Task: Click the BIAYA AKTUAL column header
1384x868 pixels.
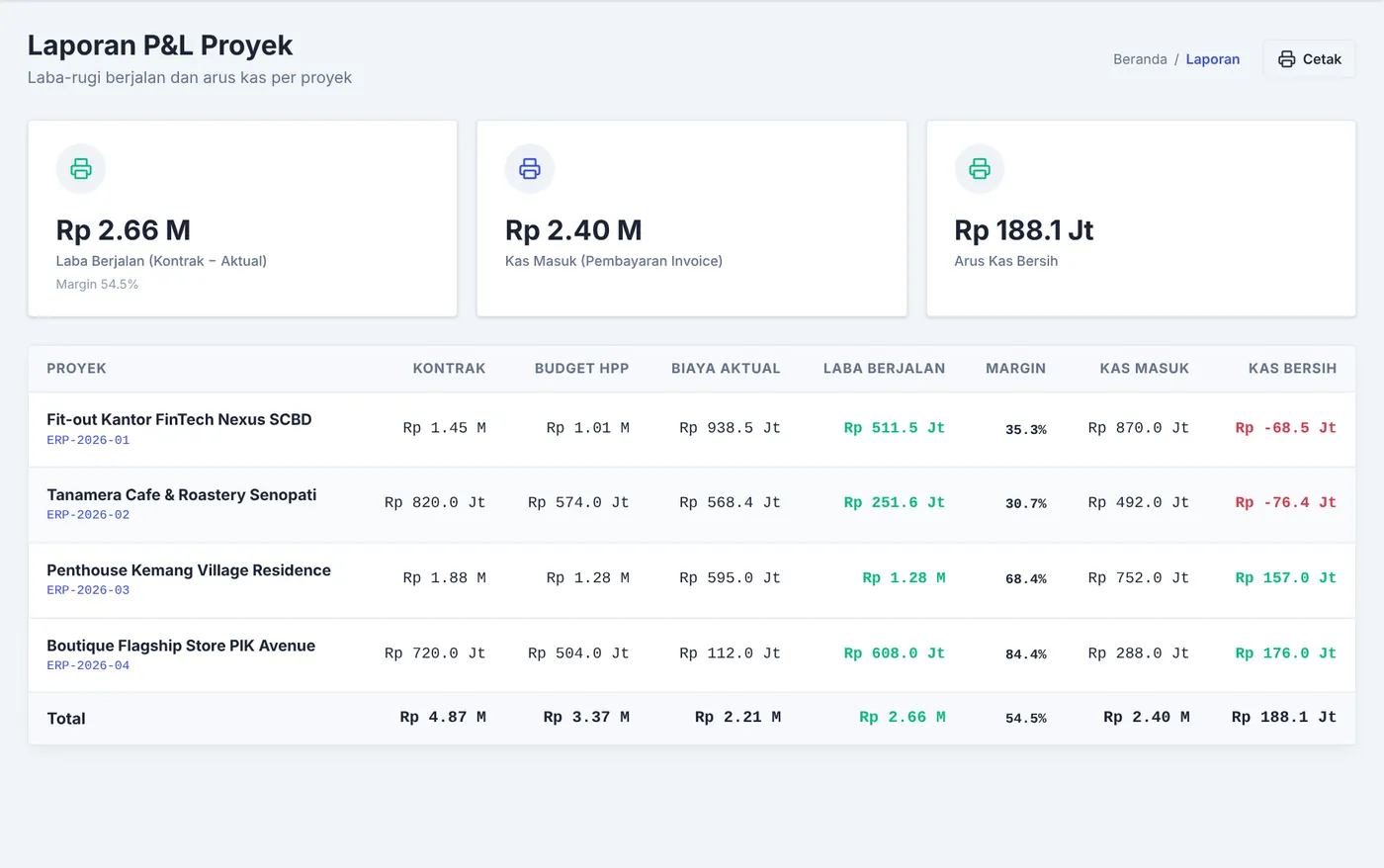Action: click(x=726, y=369)
